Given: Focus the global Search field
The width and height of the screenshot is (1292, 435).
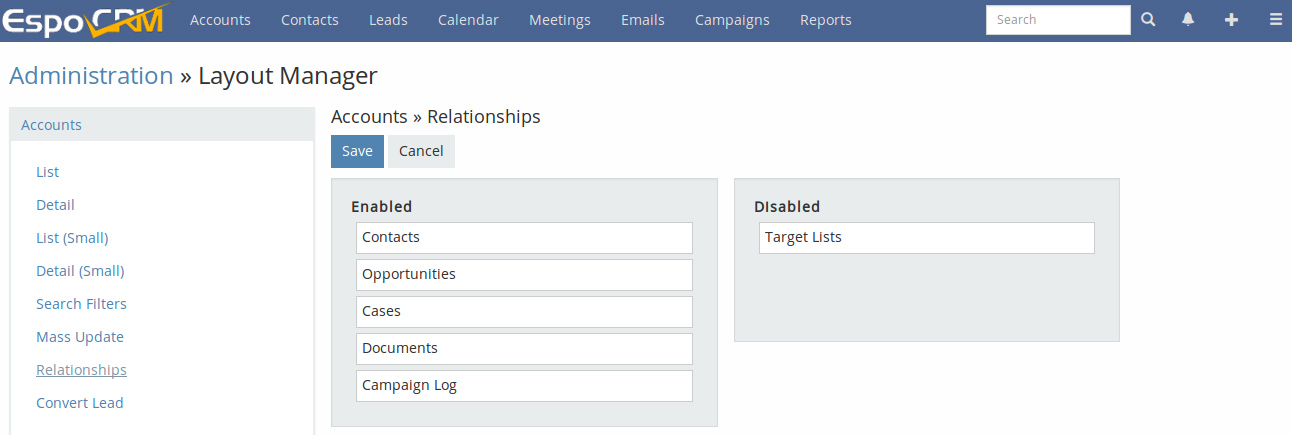Looking at the screenshot, I should coord(1058,20).
